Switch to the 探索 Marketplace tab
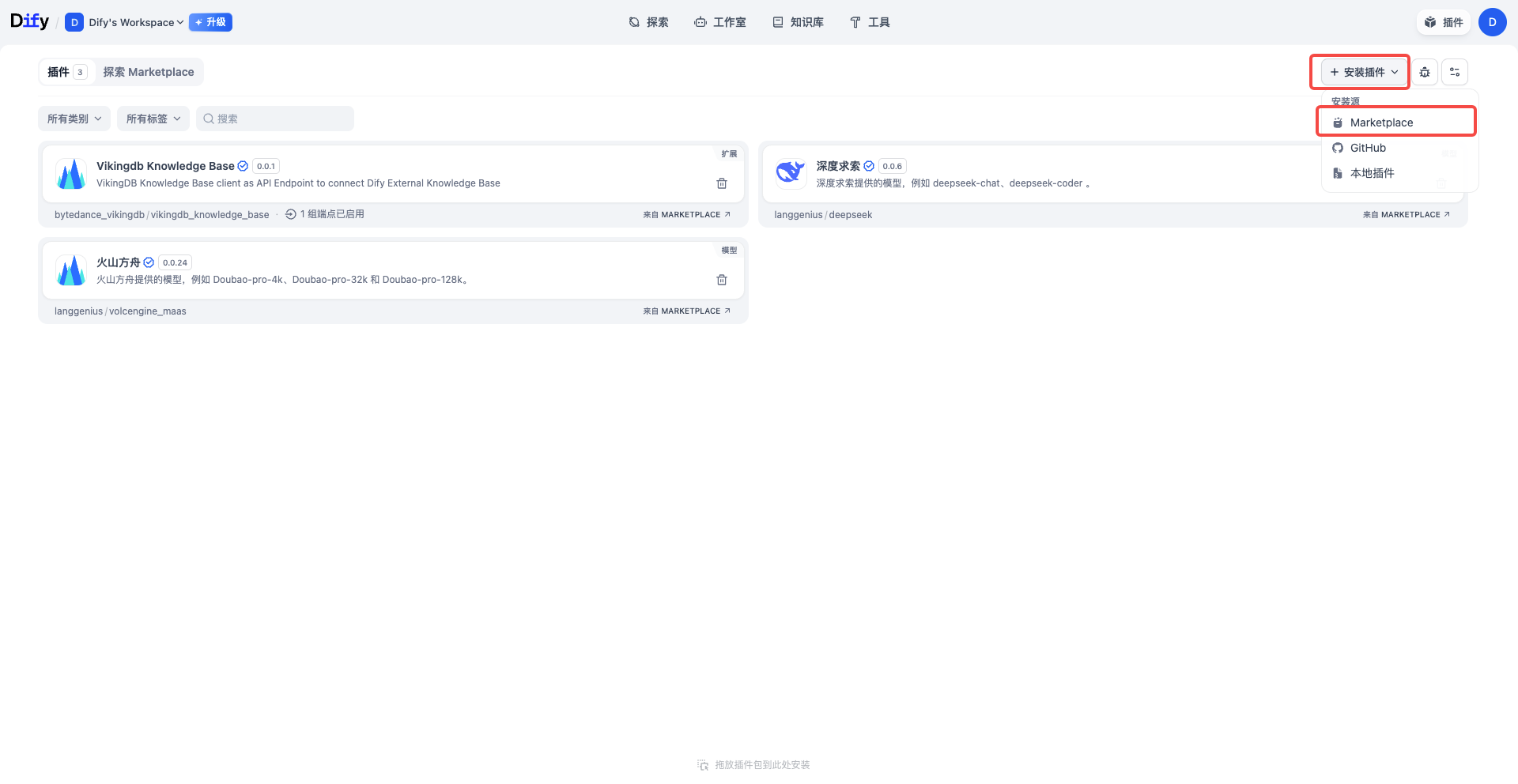The width and height of the screenshot is (1518, 784). click(149, 72)
